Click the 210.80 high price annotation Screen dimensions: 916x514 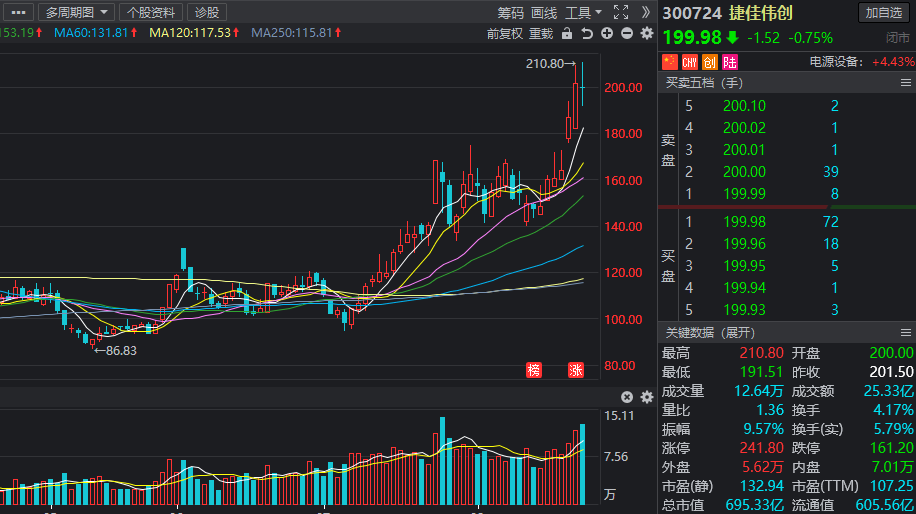pyautogui.click(x=550, y=64)
